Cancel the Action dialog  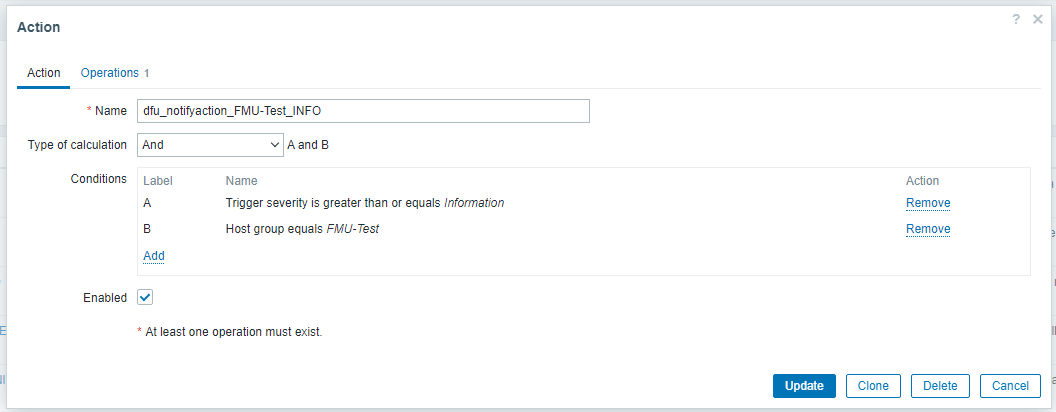point(1010,386)
